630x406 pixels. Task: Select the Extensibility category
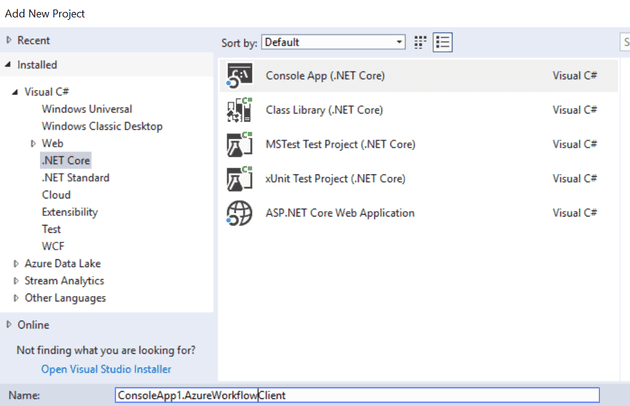(x=70, y=212)
